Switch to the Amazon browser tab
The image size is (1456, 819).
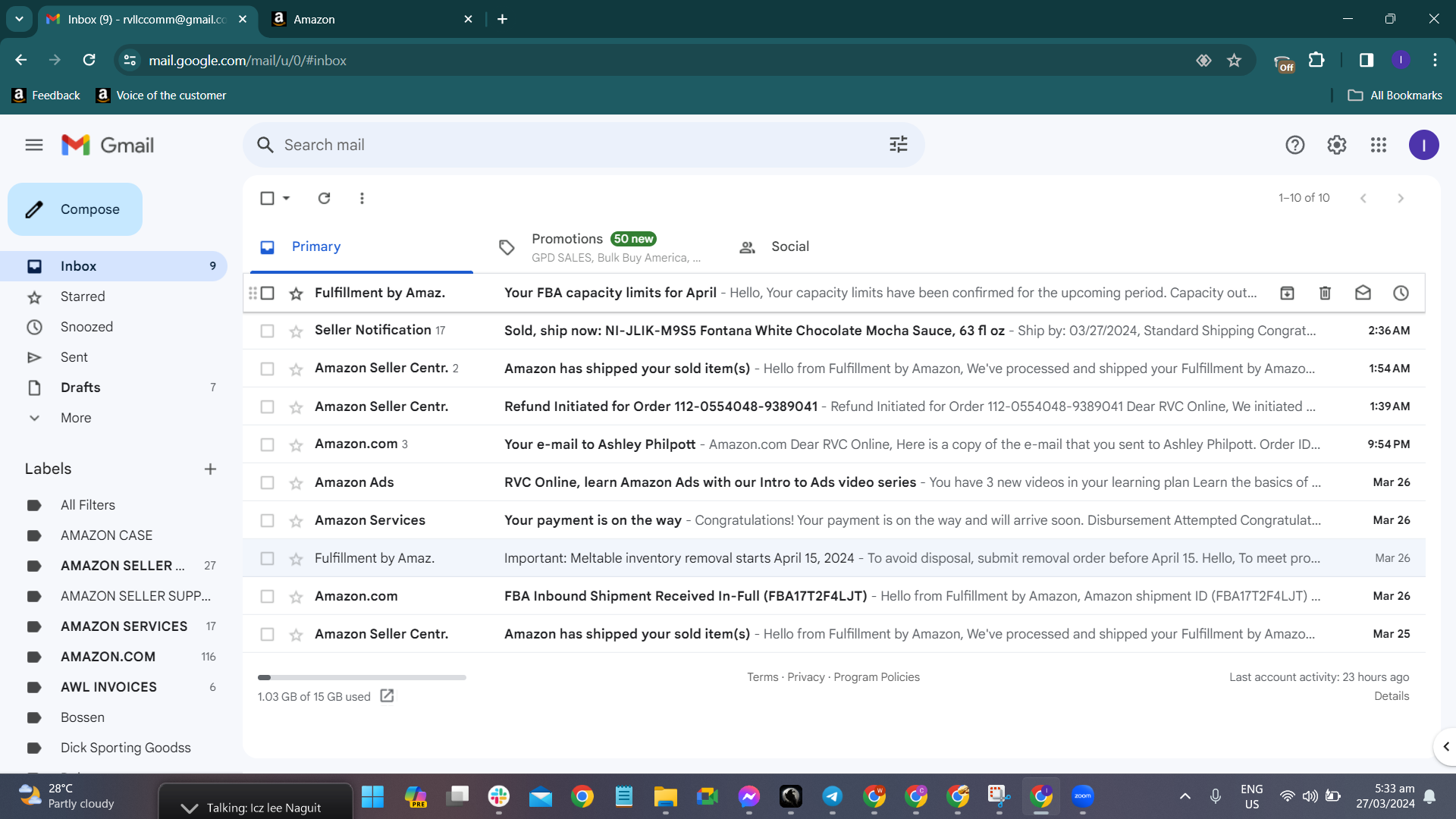pos(372,19)
